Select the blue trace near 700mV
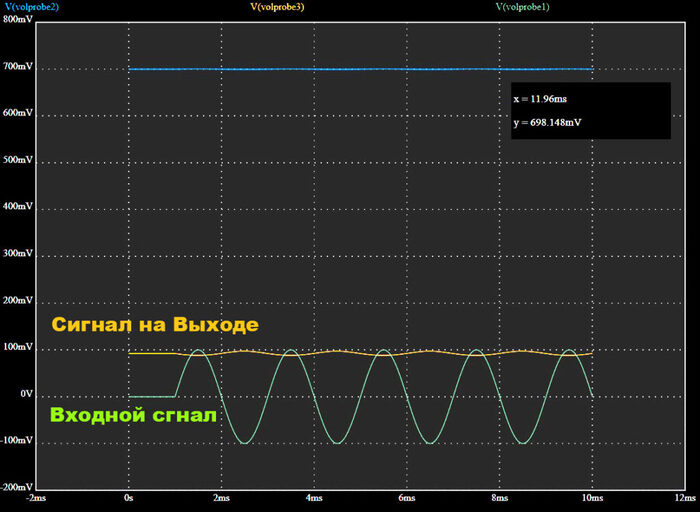Image resolution: width=700 pixels, height=512 pixels. coord(360,69)
